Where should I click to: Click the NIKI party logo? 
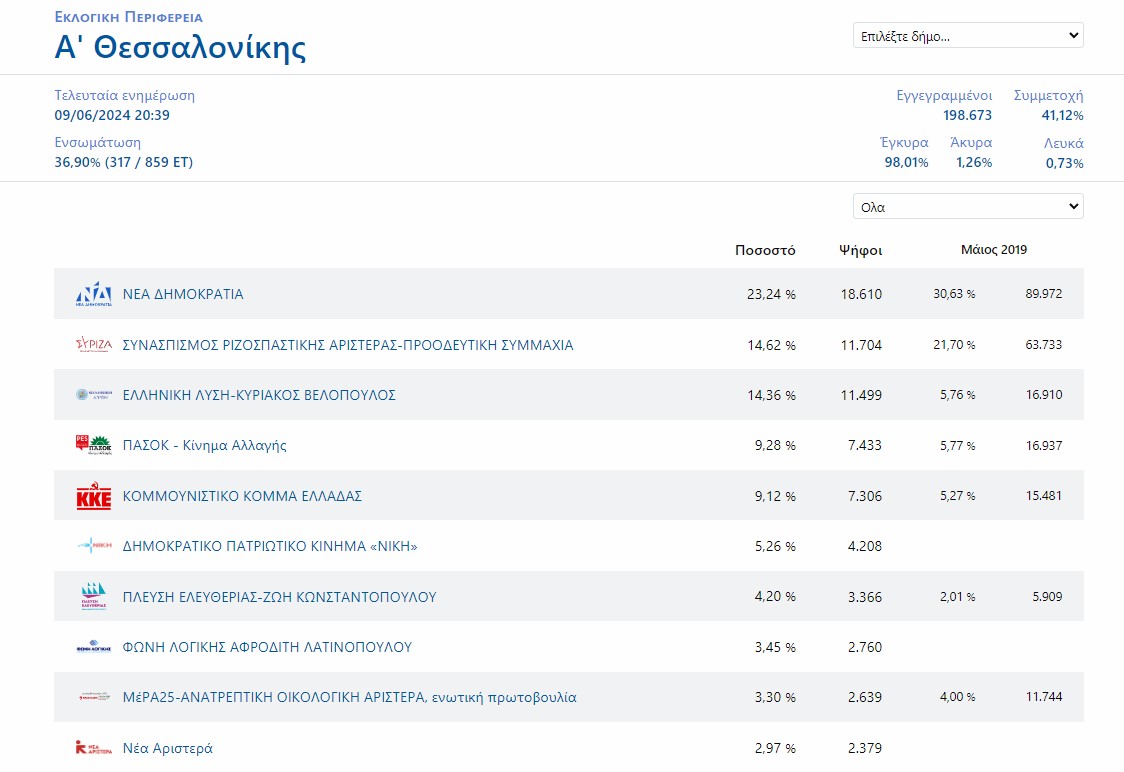point(94,546)
